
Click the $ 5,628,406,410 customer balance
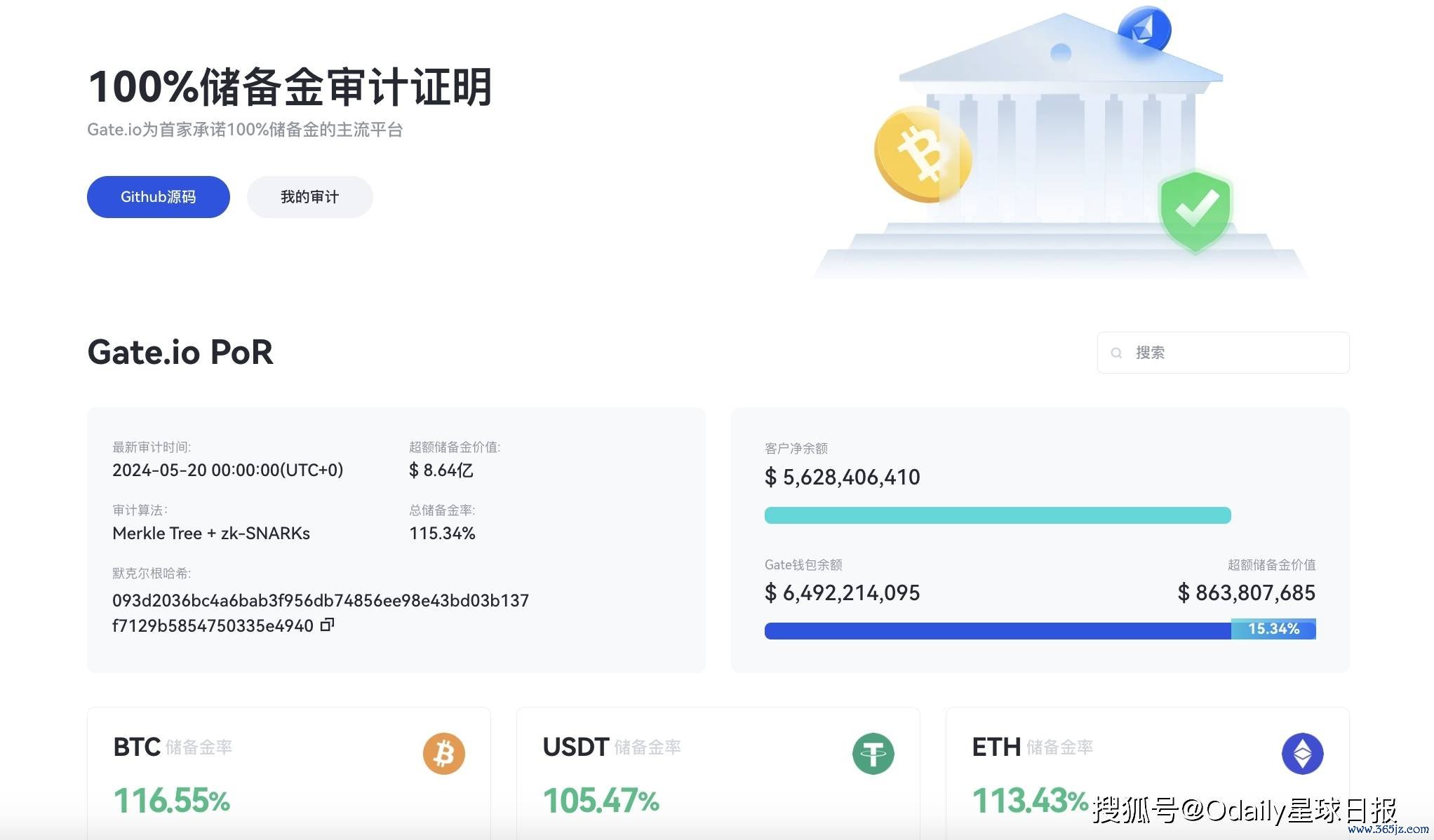[842, 477]
